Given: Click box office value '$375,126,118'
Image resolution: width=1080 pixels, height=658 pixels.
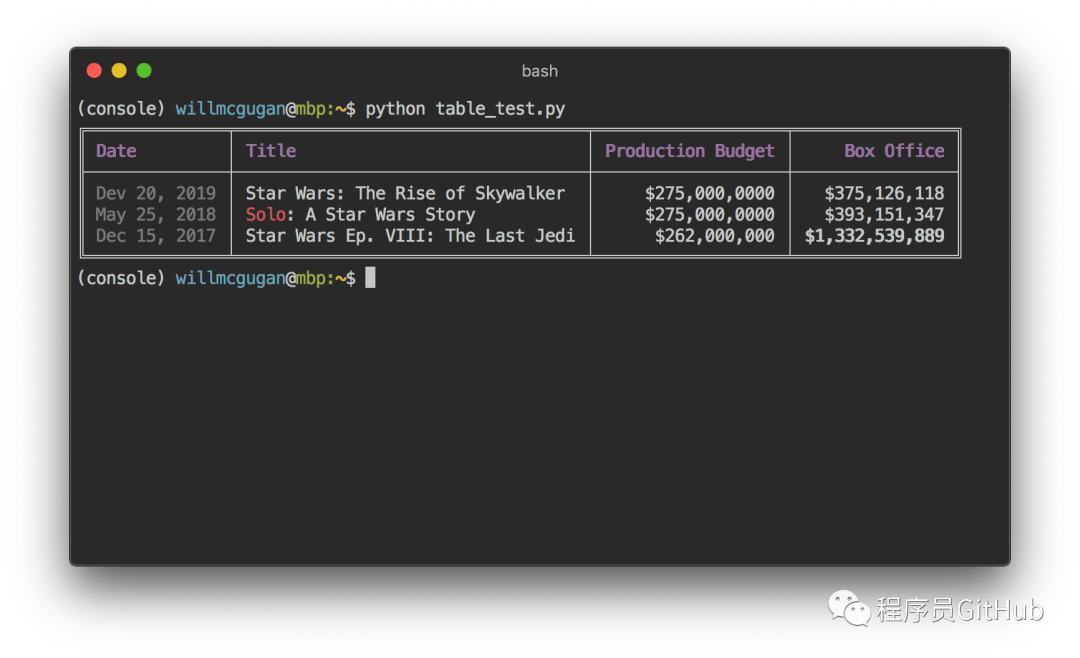Looking at the screenshot, I should (884, 193).
